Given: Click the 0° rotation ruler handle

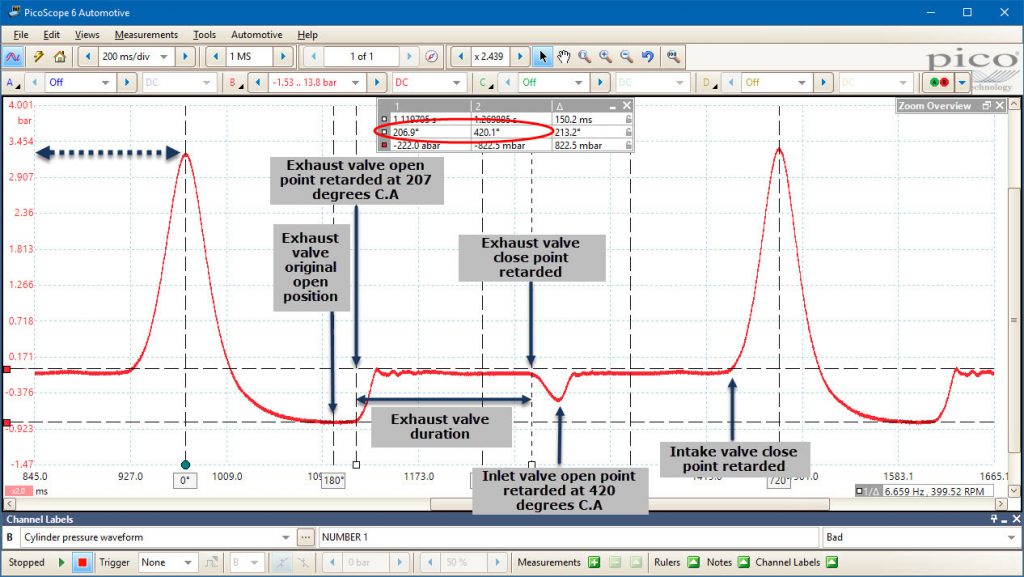Looking at the screenshot, I should 185,480.
